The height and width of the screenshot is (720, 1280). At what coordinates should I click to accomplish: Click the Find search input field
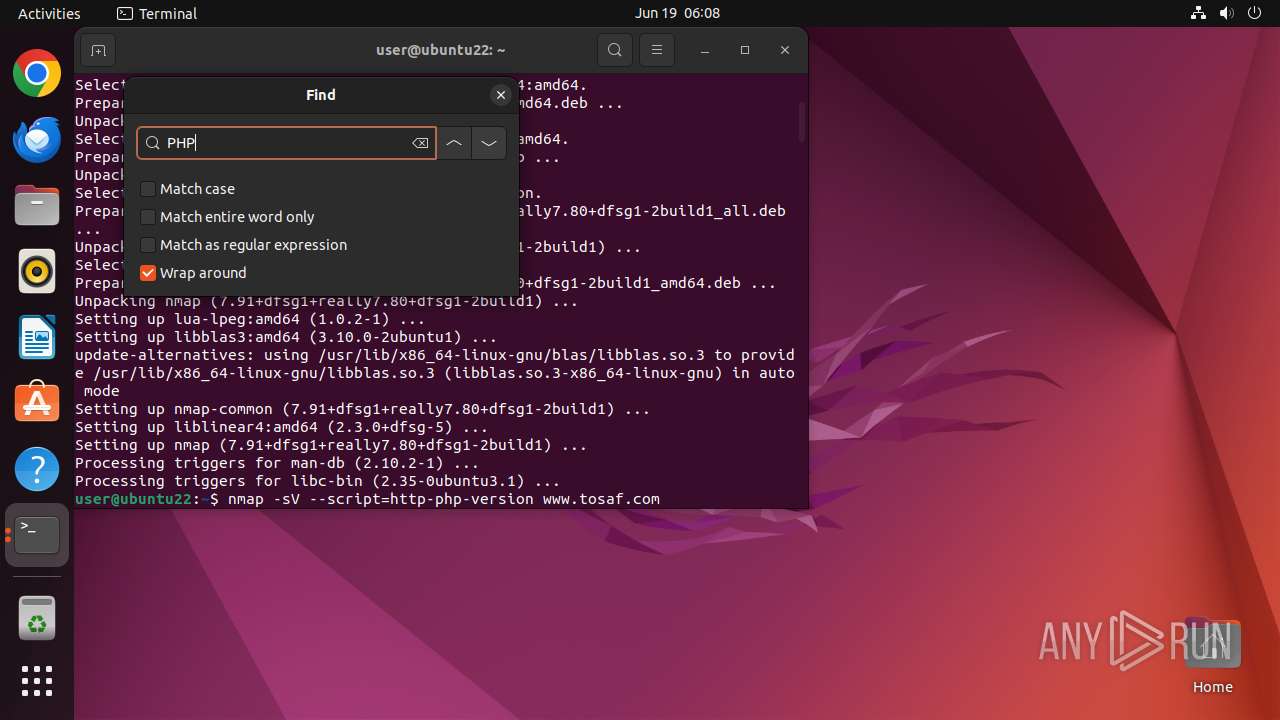pos(286,143)
